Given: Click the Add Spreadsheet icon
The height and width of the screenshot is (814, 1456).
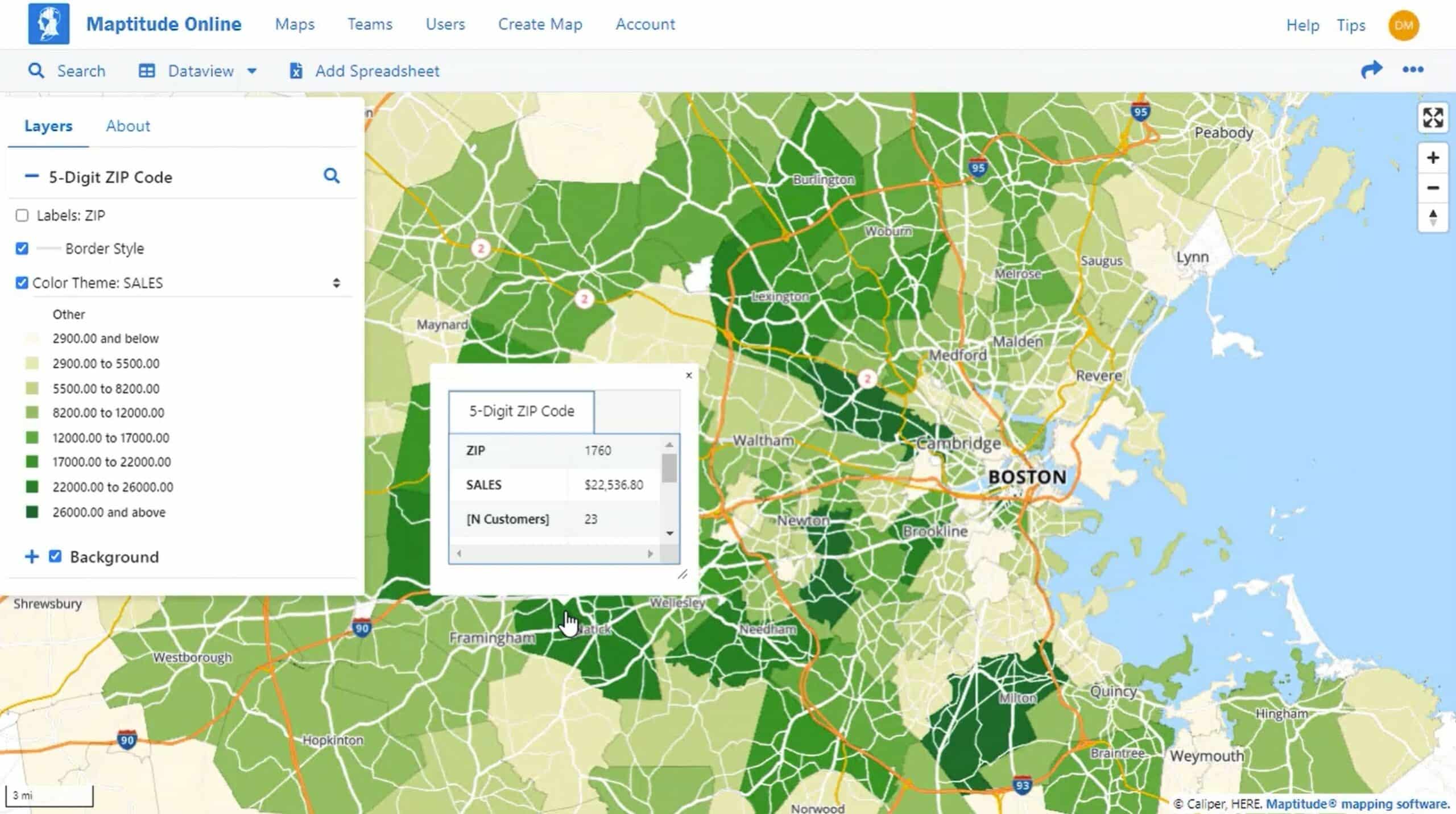Looking at the screenshot, I should coord(295,70).
